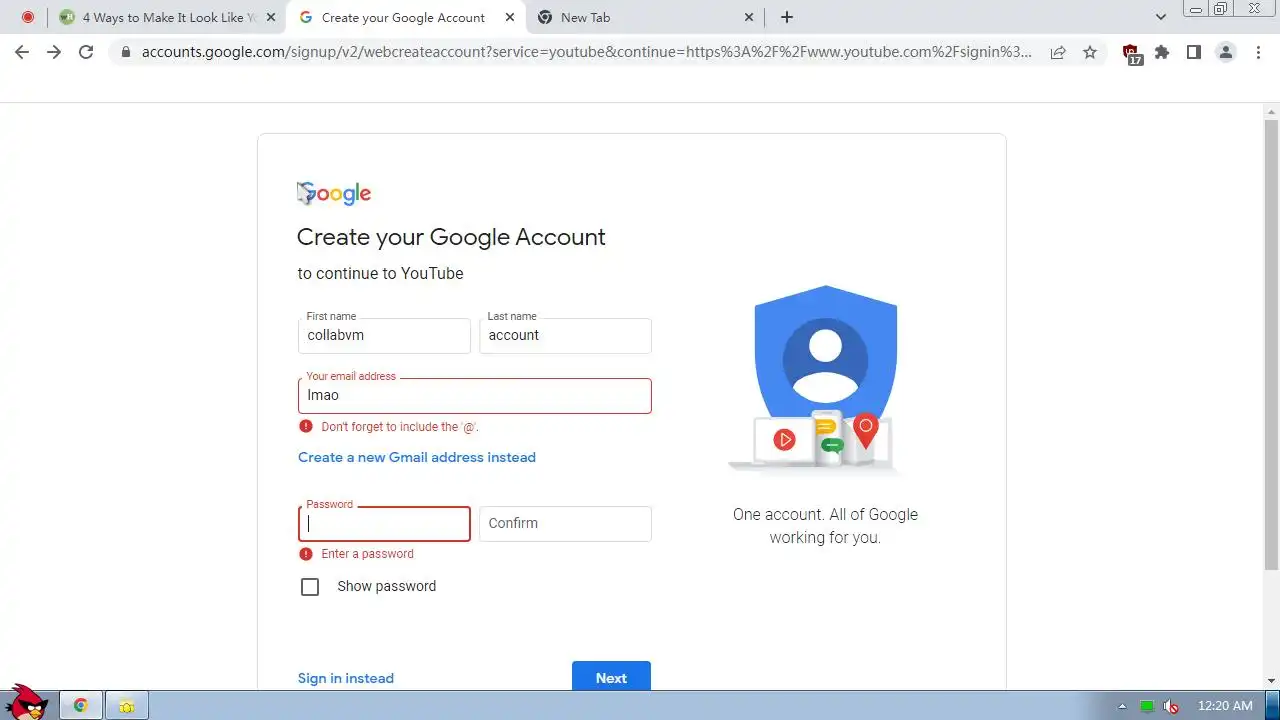Screen dimensions: 1280x720
Task: Open the 12:20 AM clock
Action: click(x=1225, y=706)
